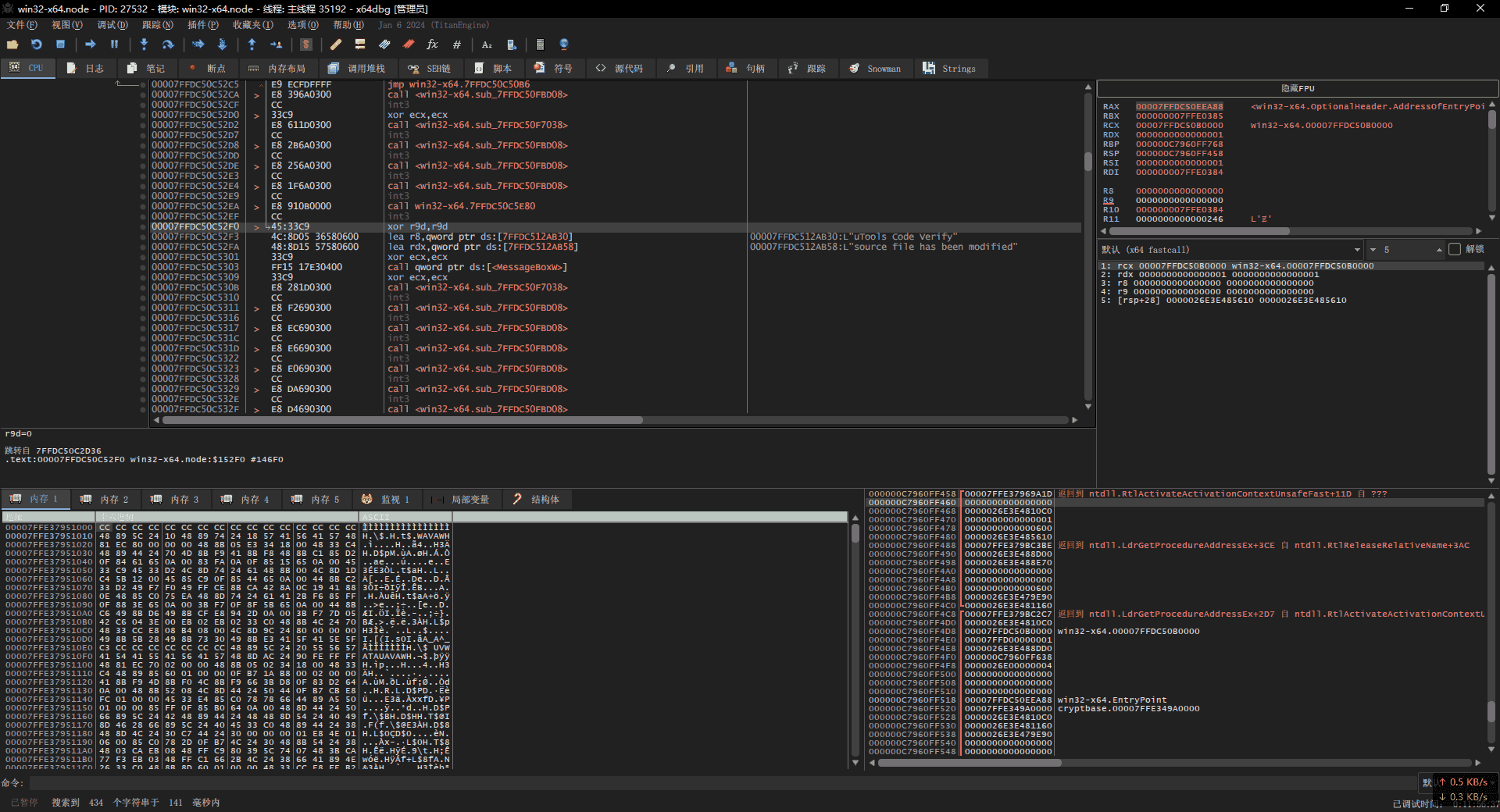Switch to the 日志 tab
1500x812 pixels.
(x=85, y=69)
